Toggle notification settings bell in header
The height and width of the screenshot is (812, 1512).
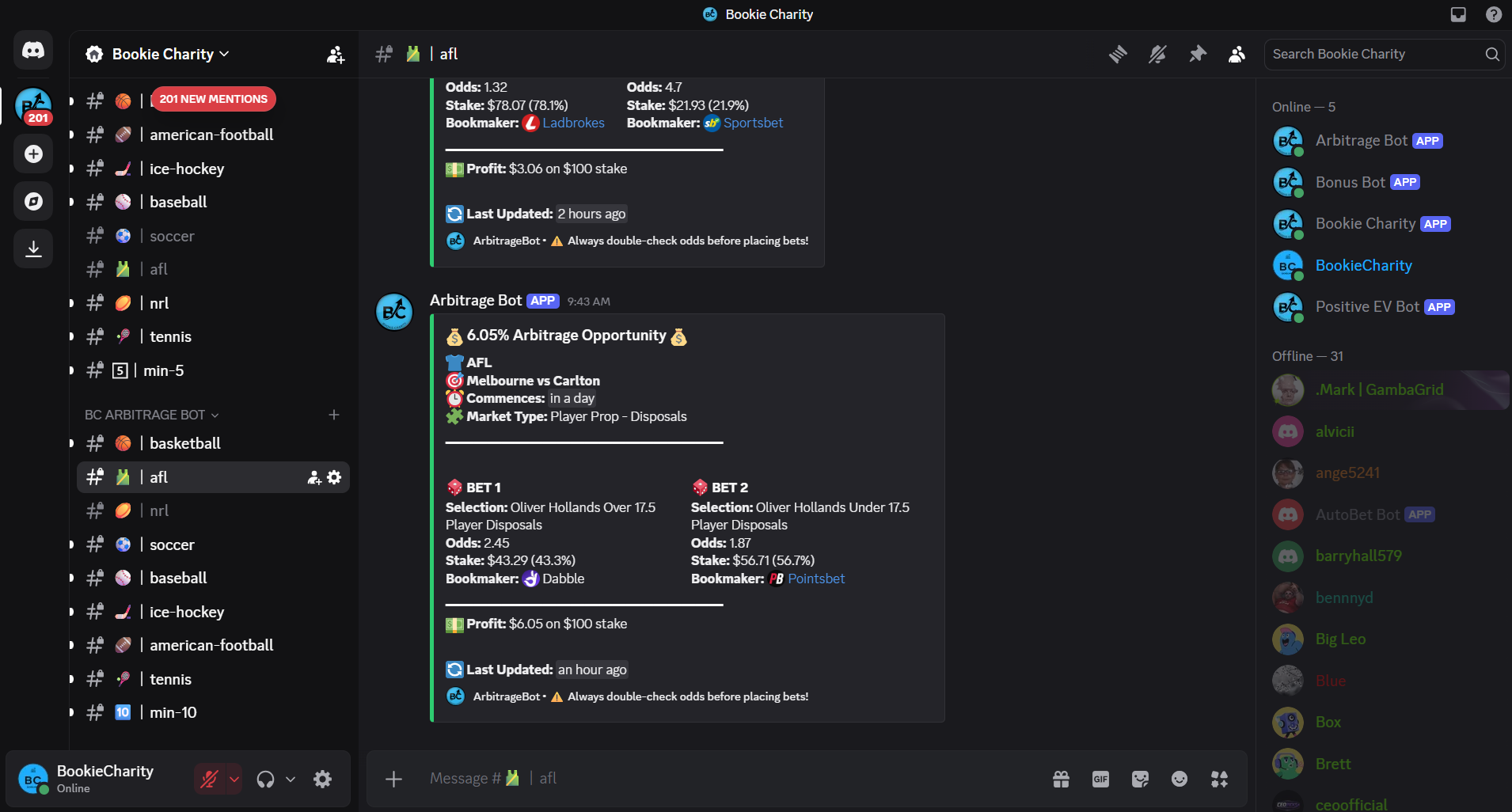[x=1157, y=54]
